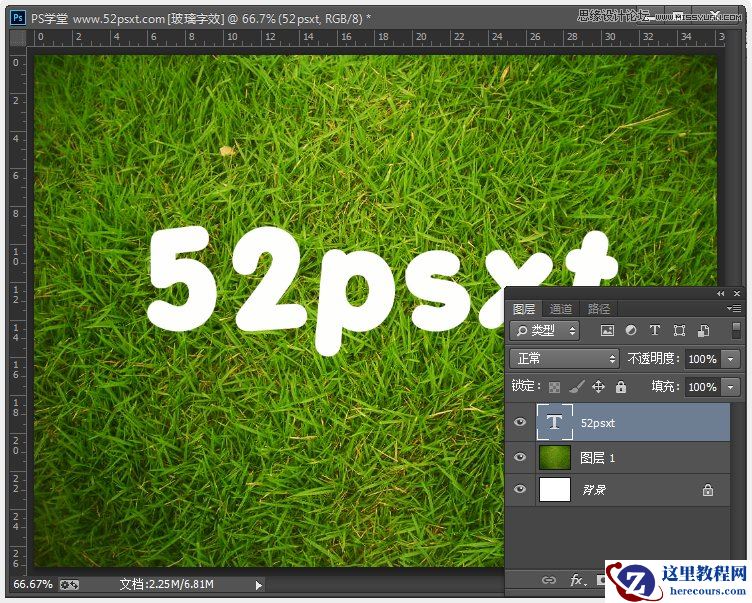The image size is (752, 603).
Task: Hide the 背景 layer with eye icon
Action: 520,489
